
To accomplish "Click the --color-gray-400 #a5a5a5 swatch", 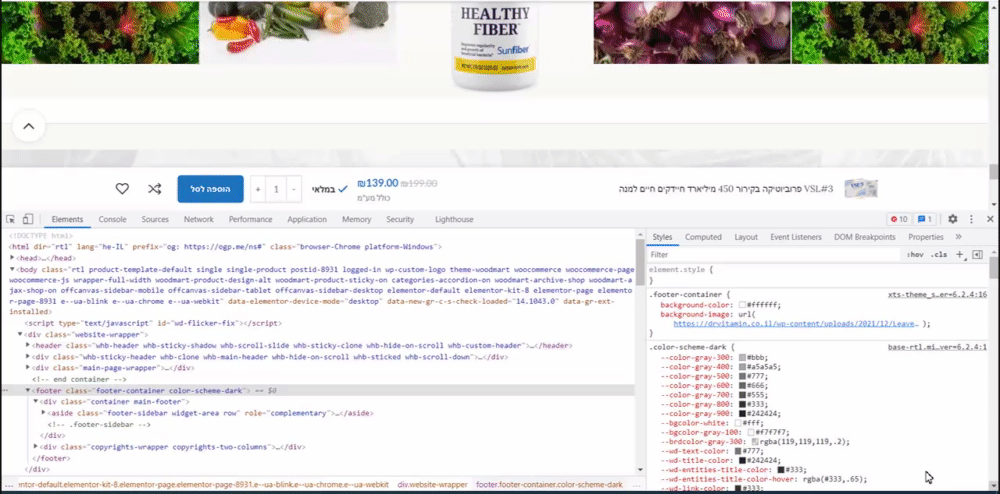I will click(x=742, y=367).
